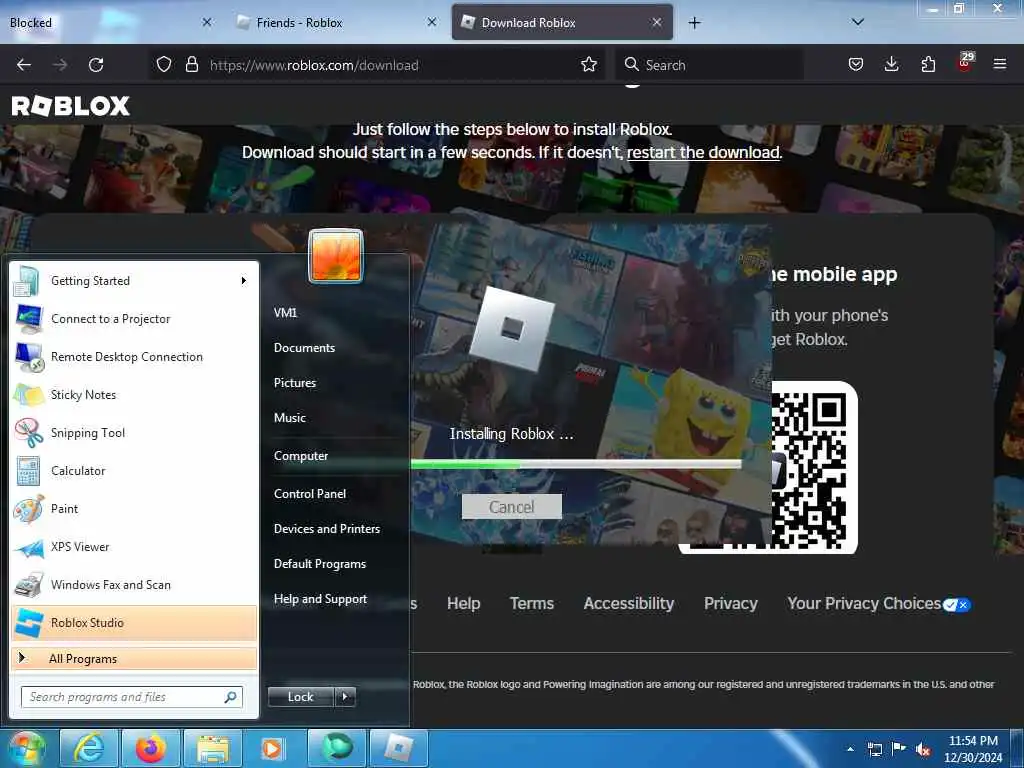This screenshot has height=768, width=1024.
Task: Open the shutdown options arrow next to Lock
Action: (x=345, y=697)
